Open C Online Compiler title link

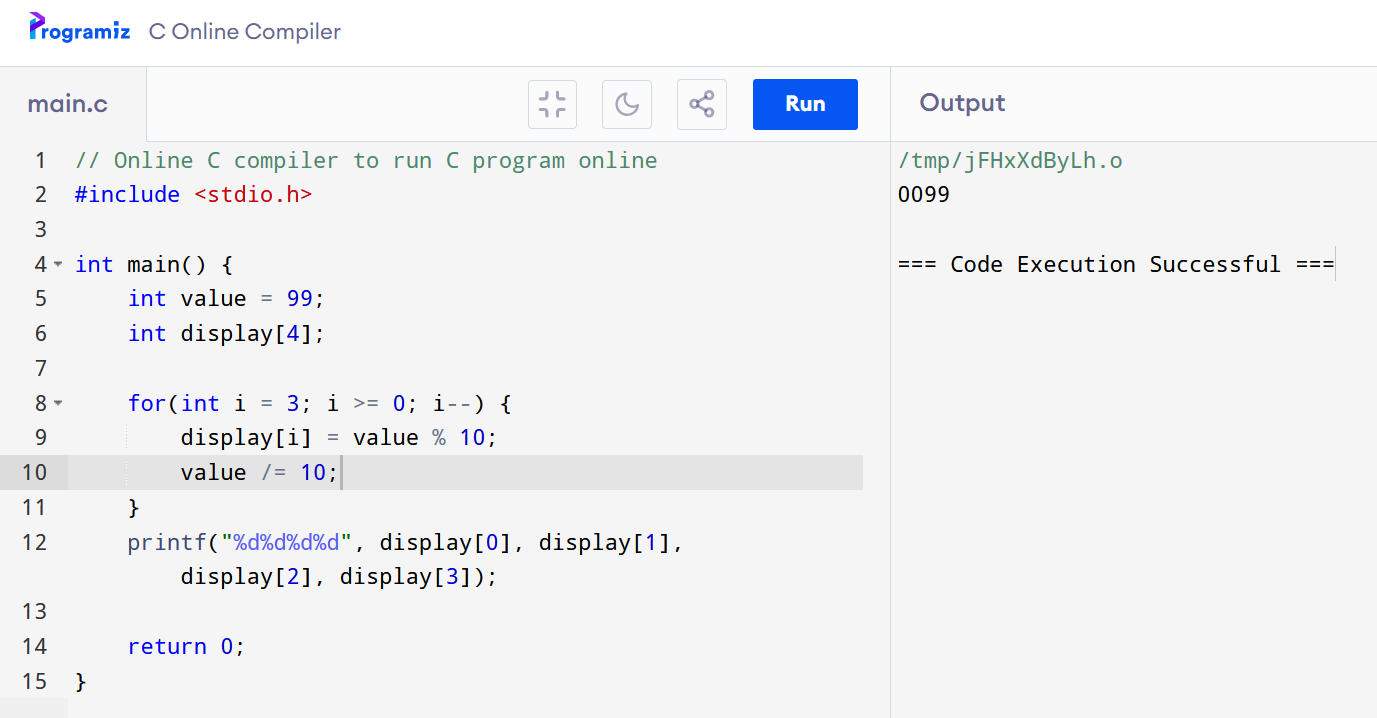[245, 31]
